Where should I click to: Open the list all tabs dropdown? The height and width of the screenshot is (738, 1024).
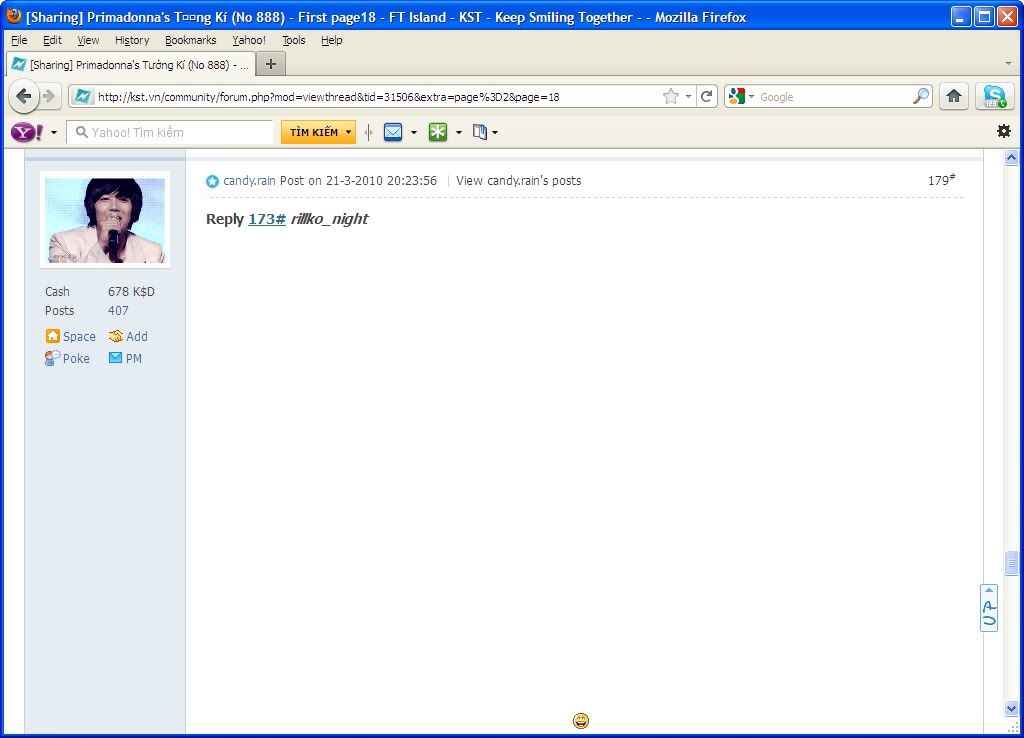pos(1008,63)
